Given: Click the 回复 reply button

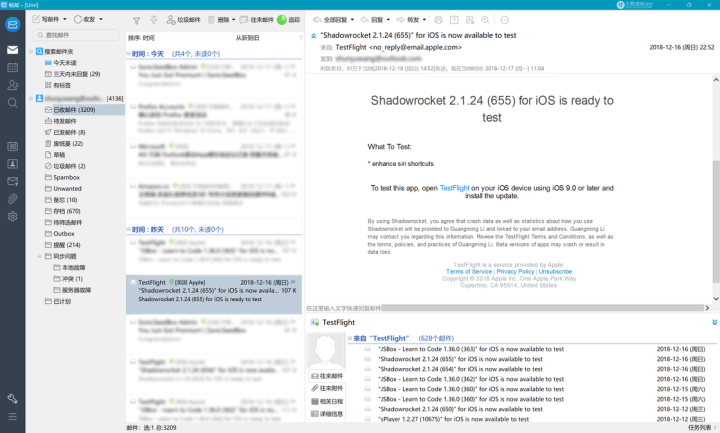Looking at the screenshot, I should coord(372,20).
